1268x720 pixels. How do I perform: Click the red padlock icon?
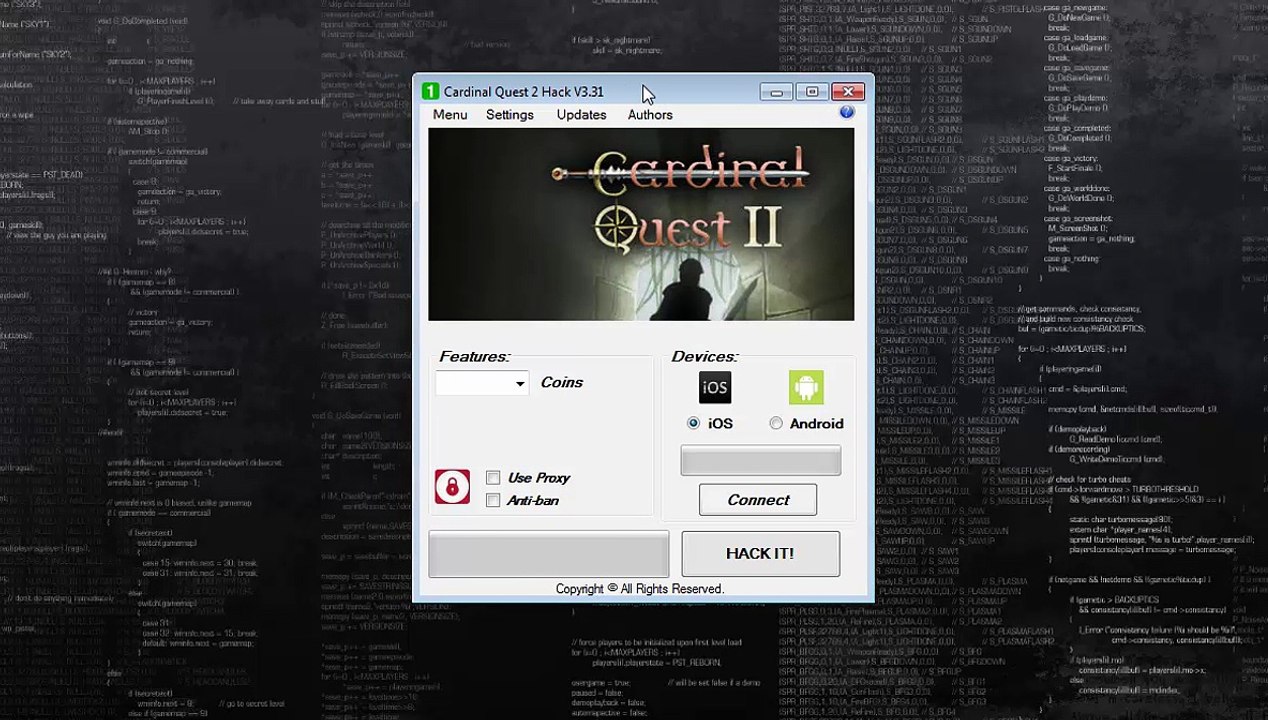(x=452, y=487)
